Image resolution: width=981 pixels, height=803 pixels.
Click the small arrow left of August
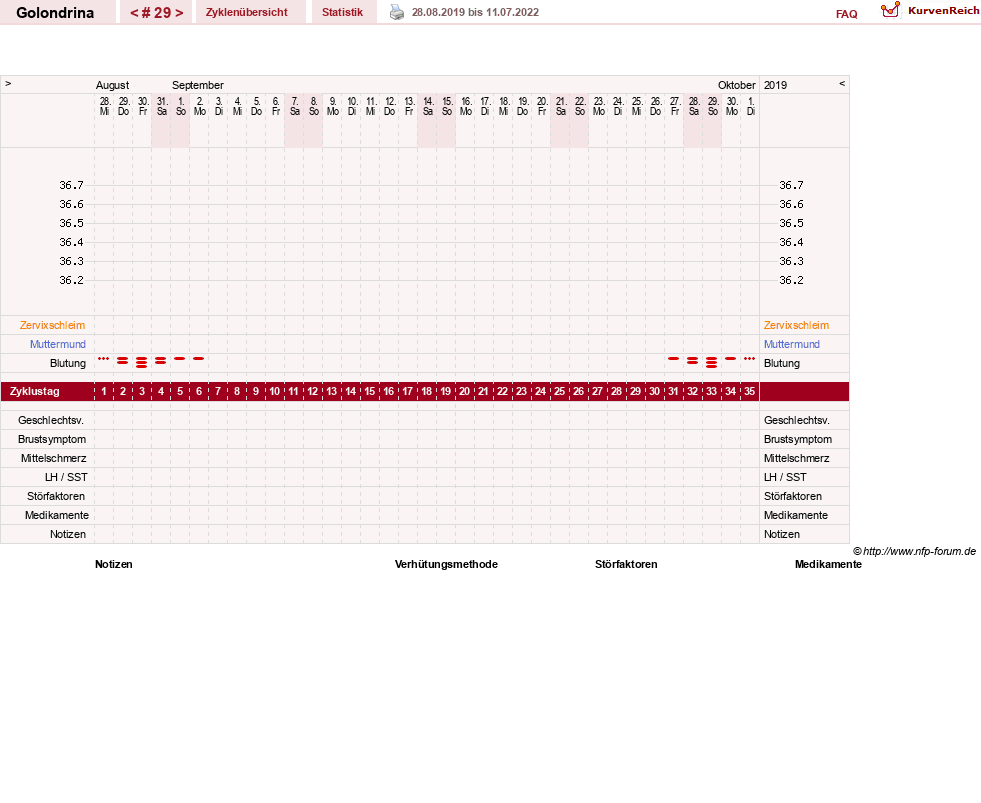coord(8,83)
